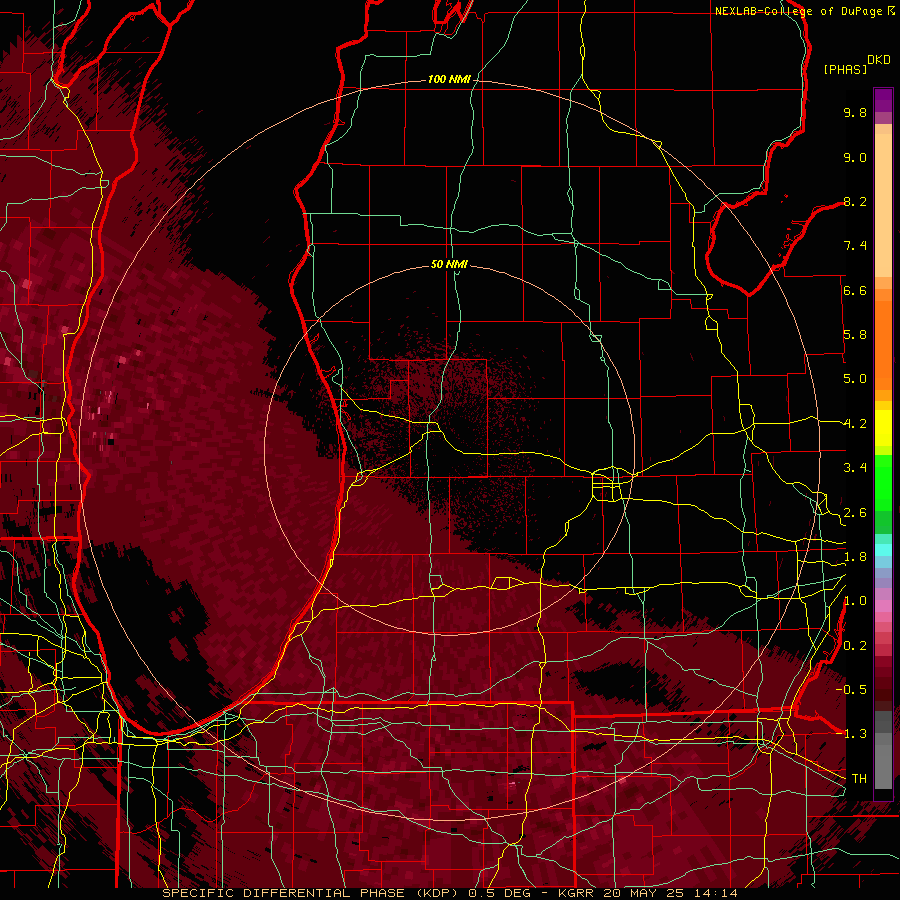The width and height of the screenshot is (900, 900).
Task: Pick the yellow segment of the color scale
Action: pos(883,428)
